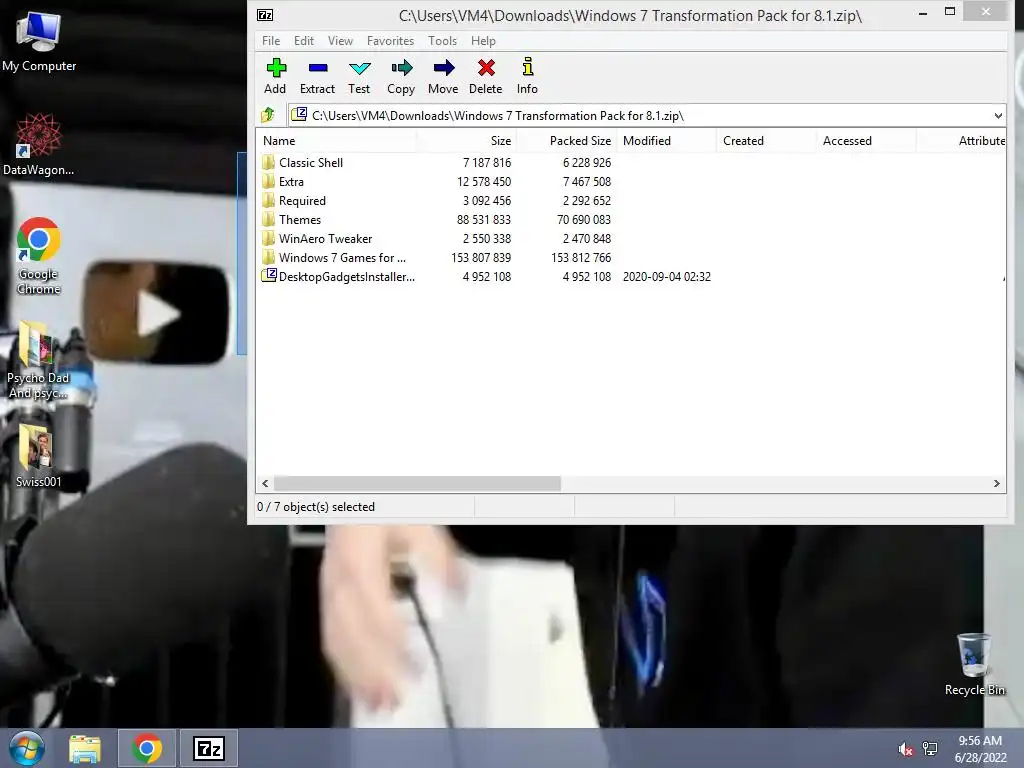Select Psycho Dad folder on desktop
Image resolution: width=1024 pixels, height=768 pixels.
pyautogui.click(x=38, y=359)
